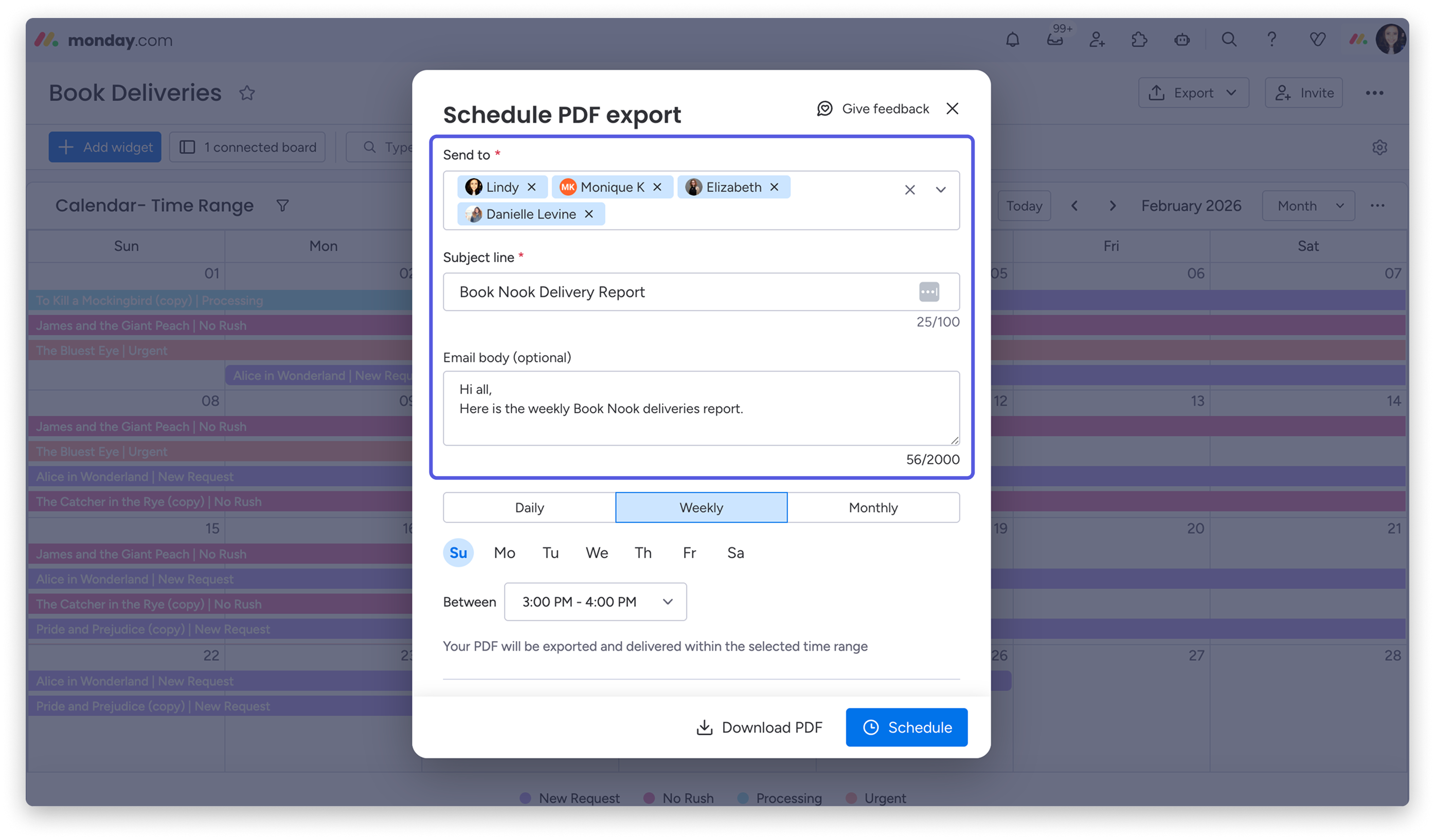Open the Export dropdown menu

tap(1193, 93)
